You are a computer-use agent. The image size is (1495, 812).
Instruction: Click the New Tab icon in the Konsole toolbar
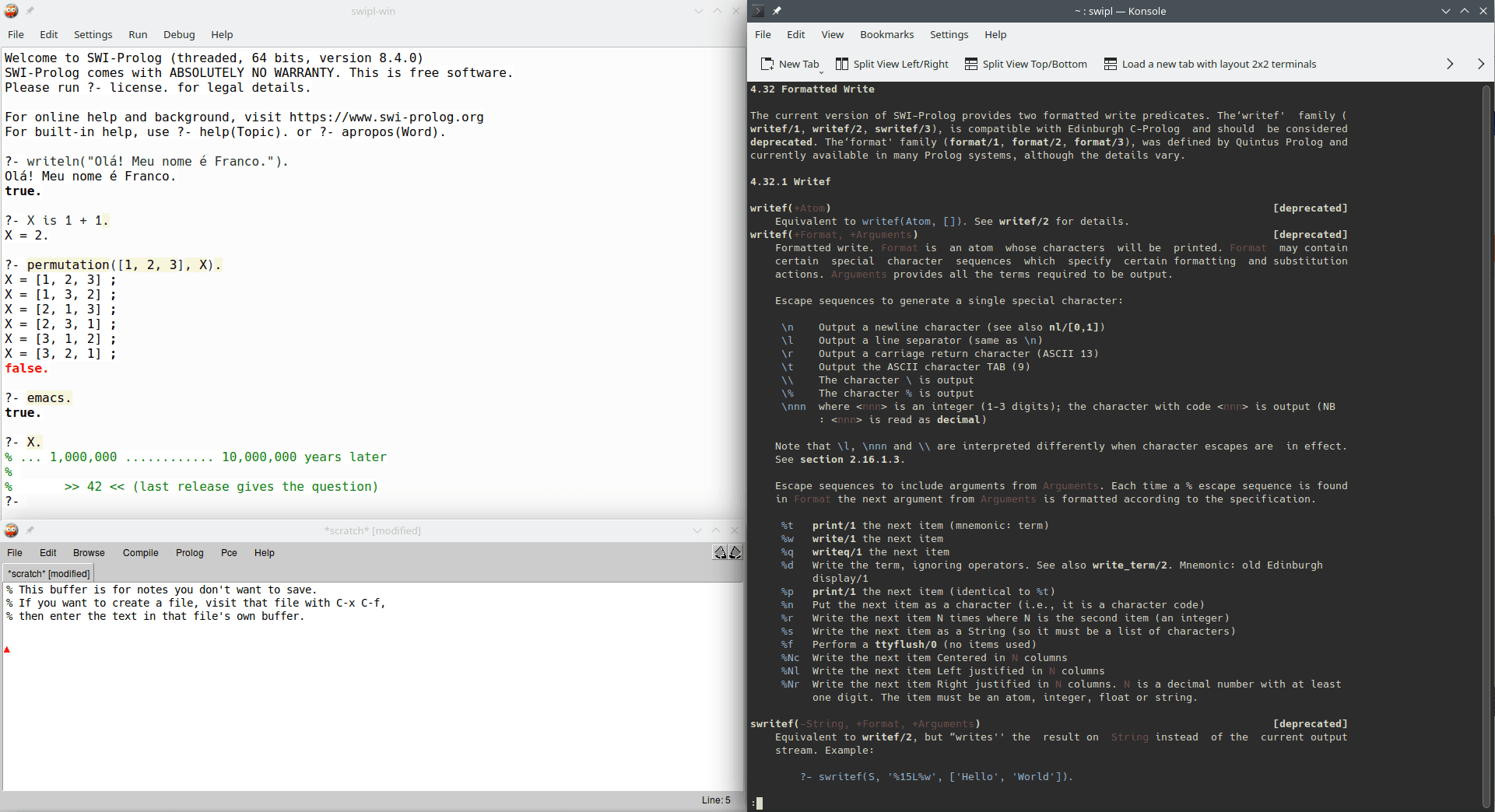pos(767,64)
